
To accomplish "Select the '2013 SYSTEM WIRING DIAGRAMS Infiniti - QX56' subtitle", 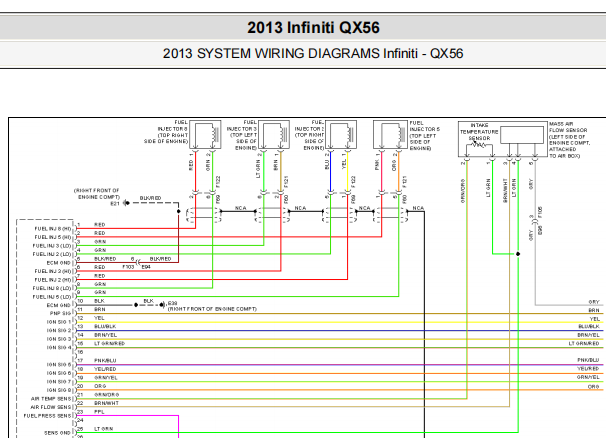I will point(313,53).
